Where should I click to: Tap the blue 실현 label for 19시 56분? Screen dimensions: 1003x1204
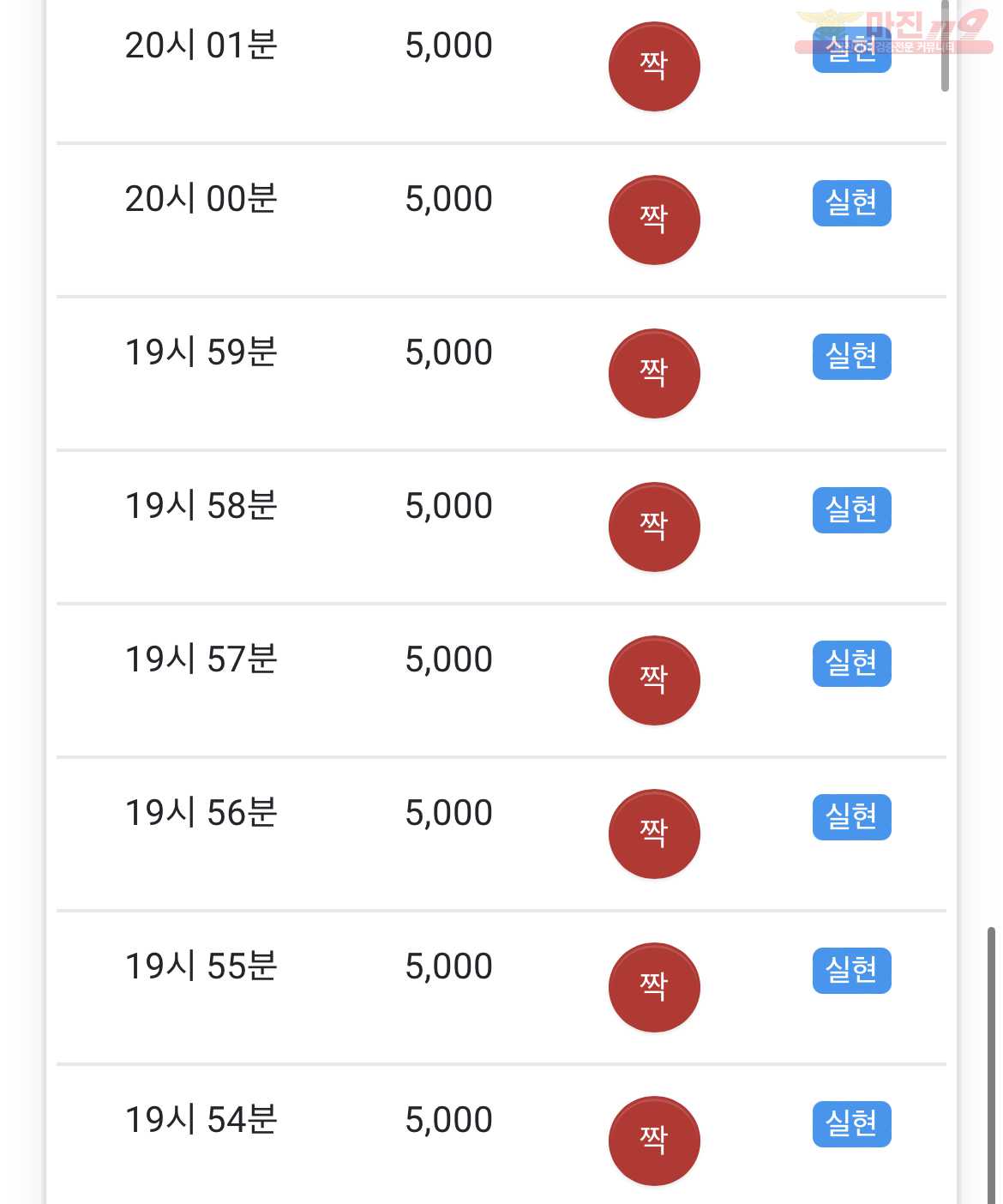click(852, 817)
